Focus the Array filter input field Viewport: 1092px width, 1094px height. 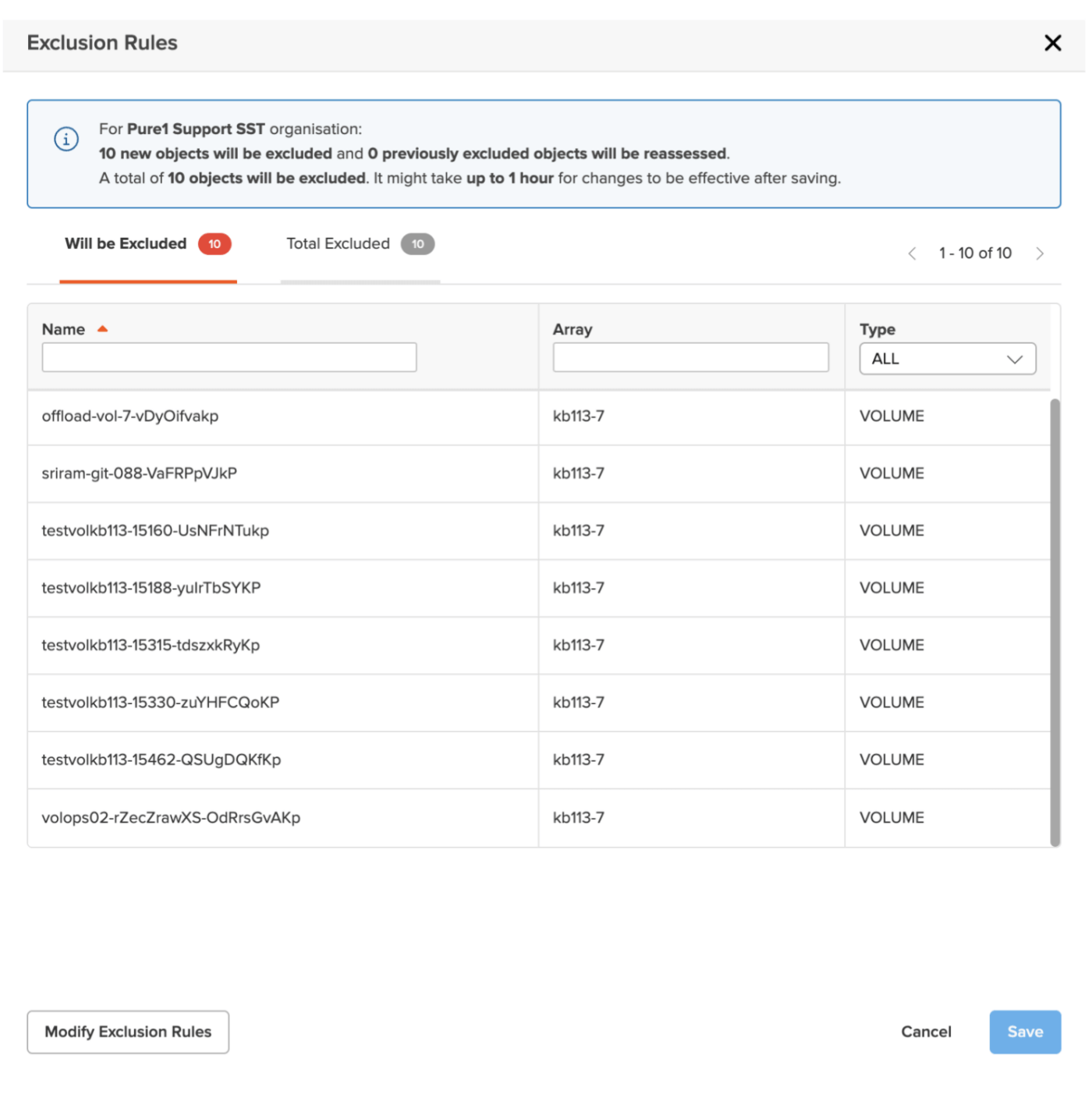click(x=691, y=357)
